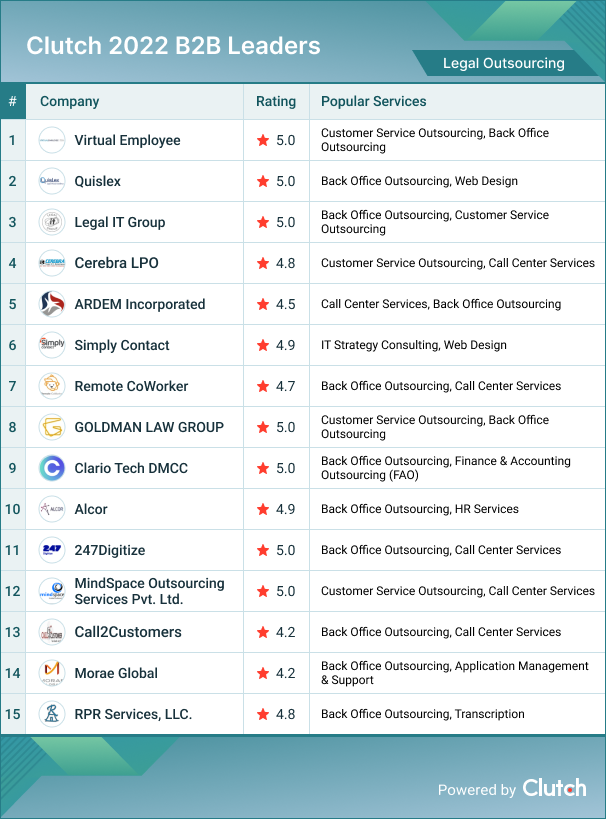Click the star icon in Call2Customers row
The width and height of the screenshot is (606, 819).
[263, 632]
